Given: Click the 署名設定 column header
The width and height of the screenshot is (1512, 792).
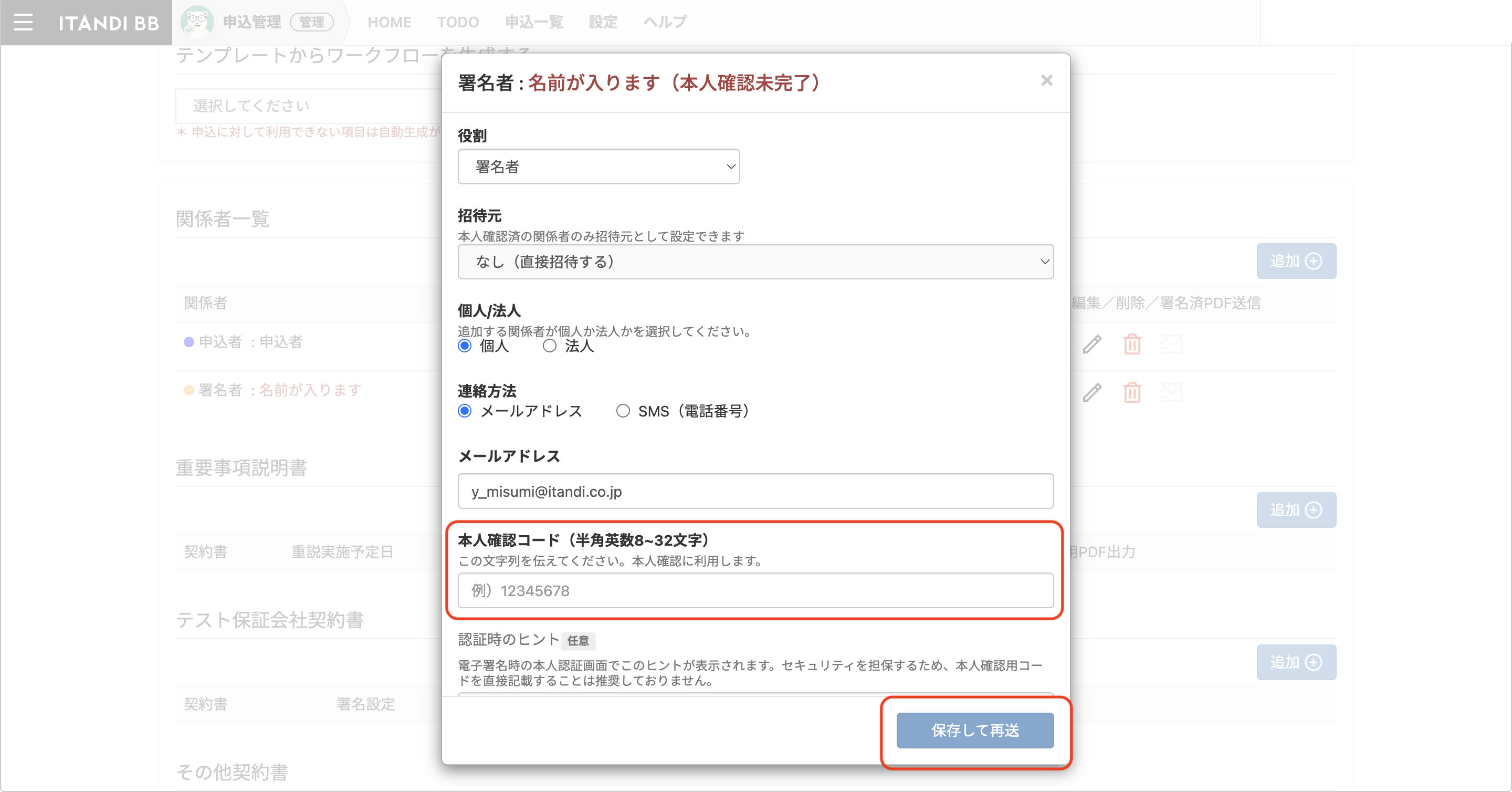Looking at the screenshot, I should tap(366, 704).
